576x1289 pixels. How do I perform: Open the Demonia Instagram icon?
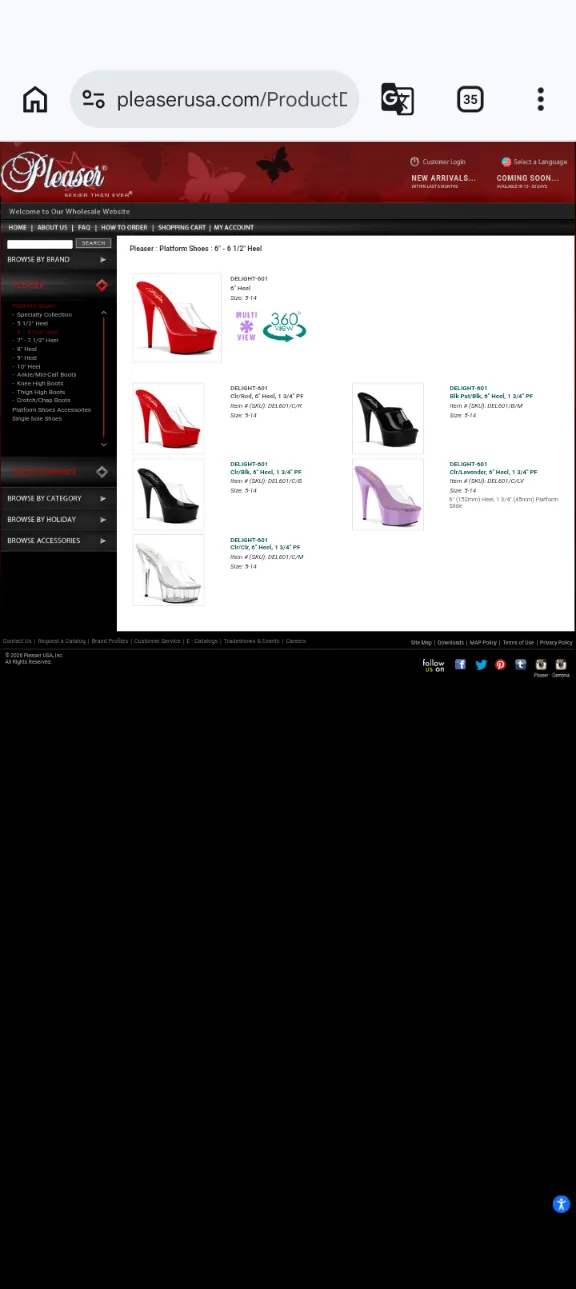[x=561, y=664]
